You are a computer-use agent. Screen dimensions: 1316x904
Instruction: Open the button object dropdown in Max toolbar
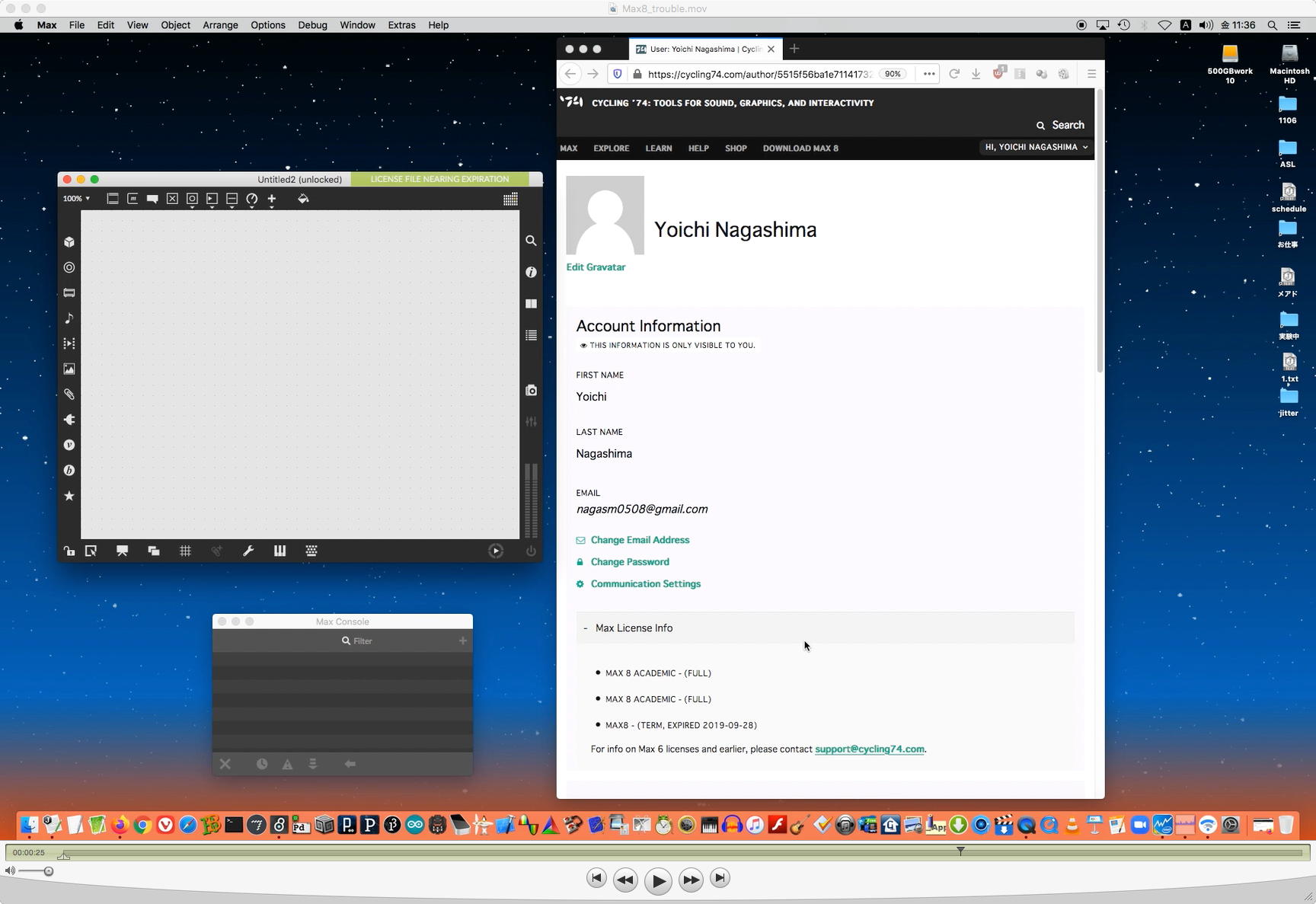192,199
